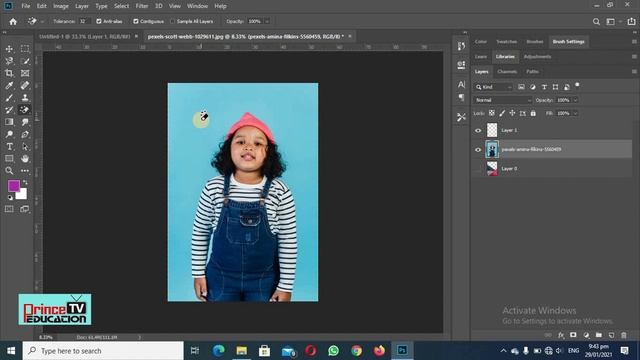Viewport: 640px width, 360px height.
Task: Open the Filter menu
Action: pos(142,6)
